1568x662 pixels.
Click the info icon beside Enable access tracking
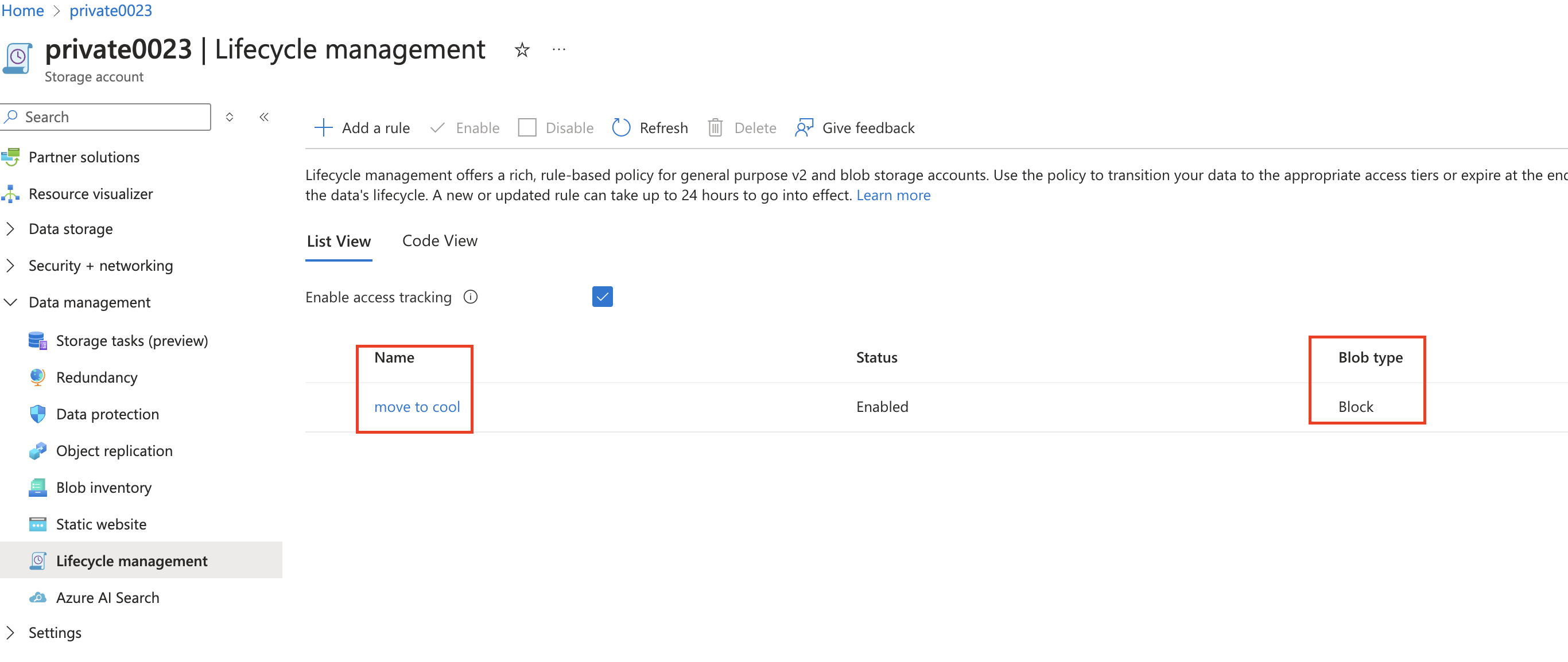coord(471,297)
